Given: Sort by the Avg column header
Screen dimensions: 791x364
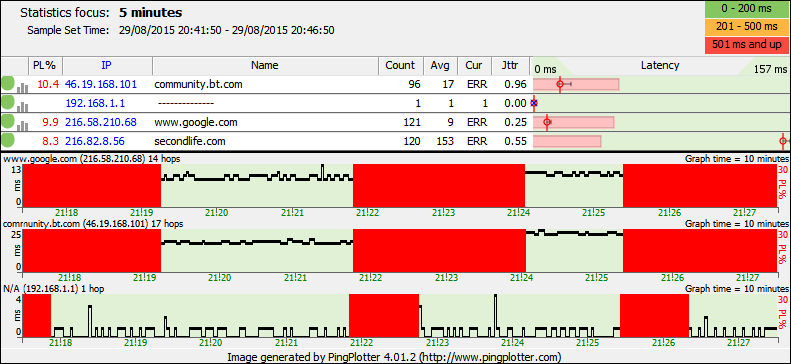Looking at the screenshot, I should point(440,65).
